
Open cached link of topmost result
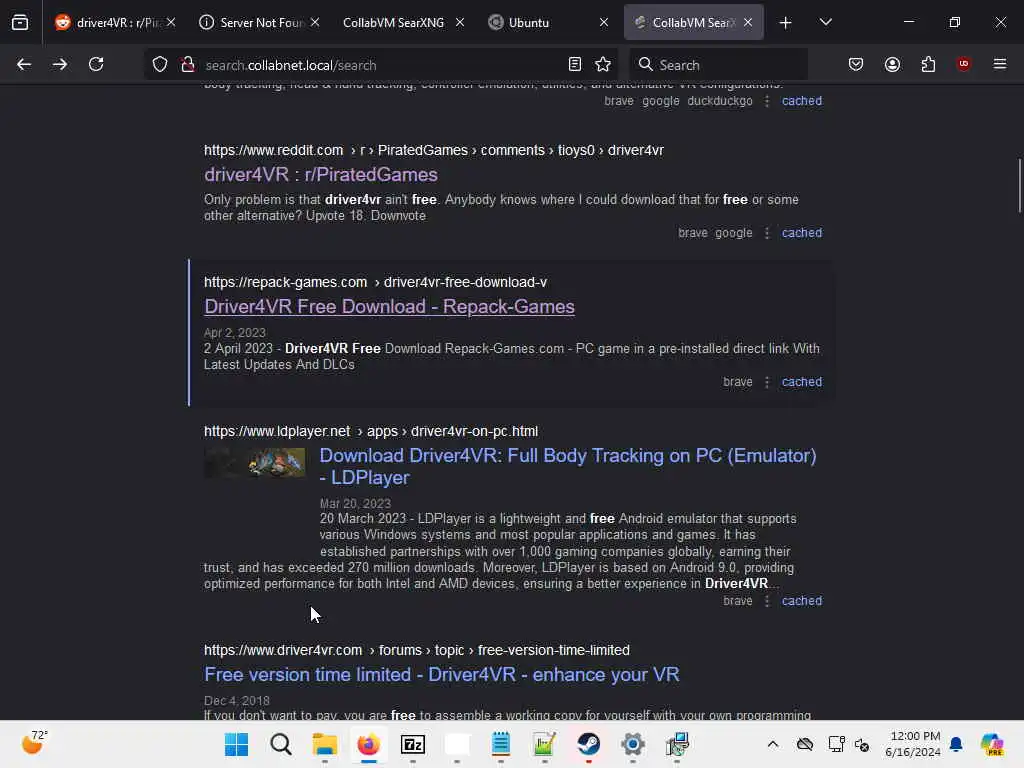pos(802,101)
